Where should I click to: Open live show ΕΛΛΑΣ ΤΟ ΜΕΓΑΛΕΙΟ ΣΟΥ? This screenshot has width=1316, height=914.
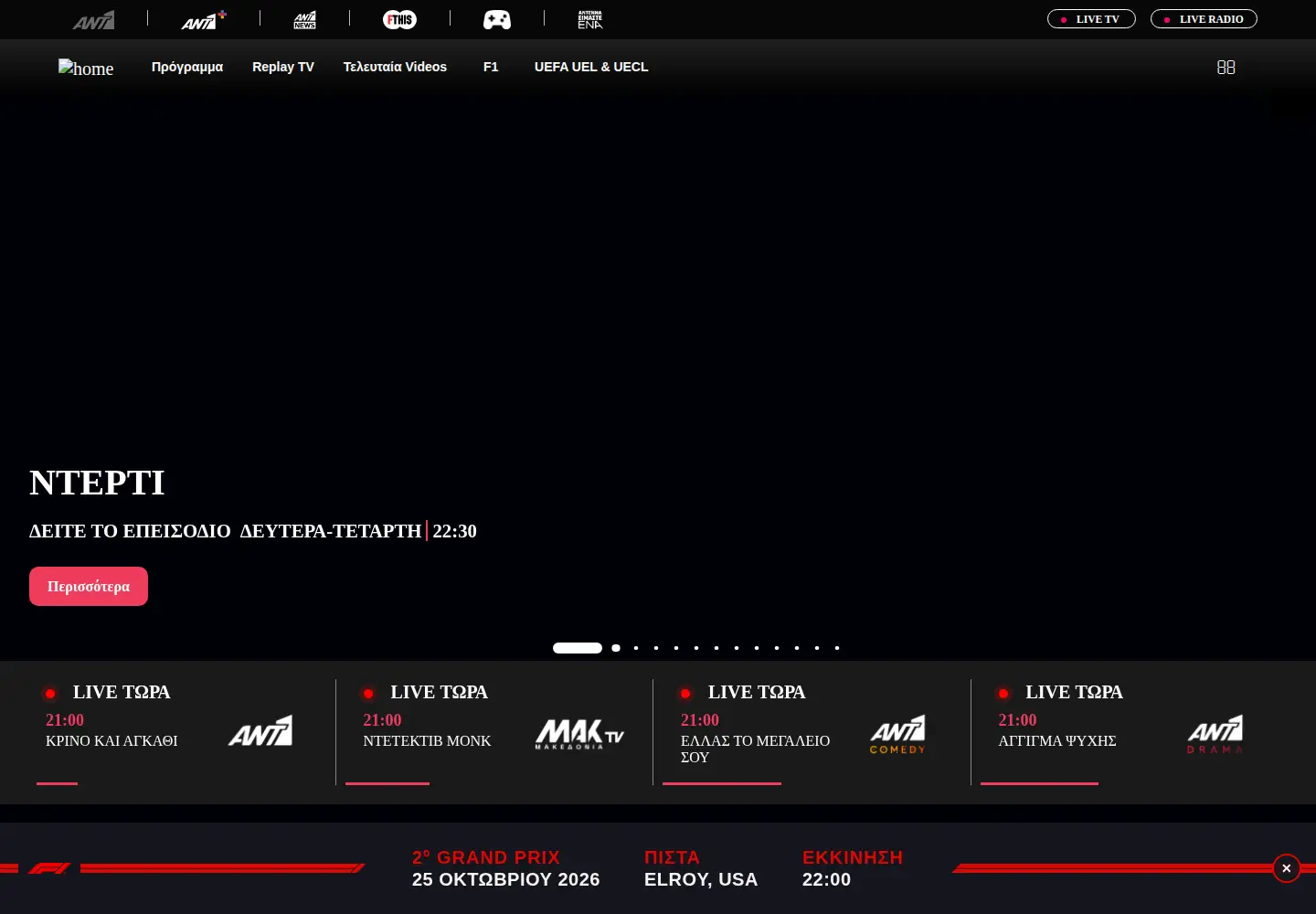click(756, 749)
